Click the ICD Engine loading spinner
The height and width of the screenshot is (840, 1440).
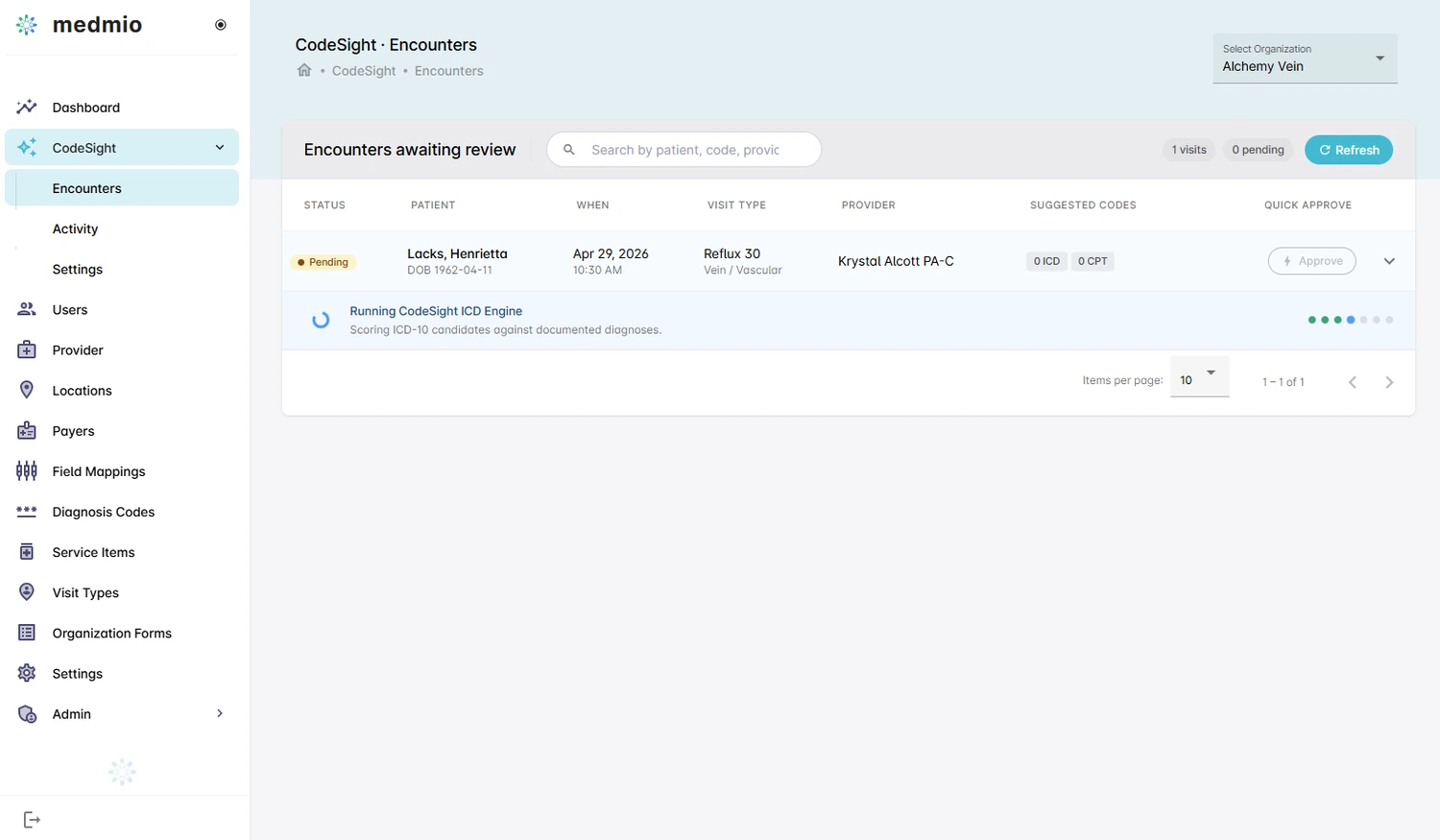tap(321, 320)
